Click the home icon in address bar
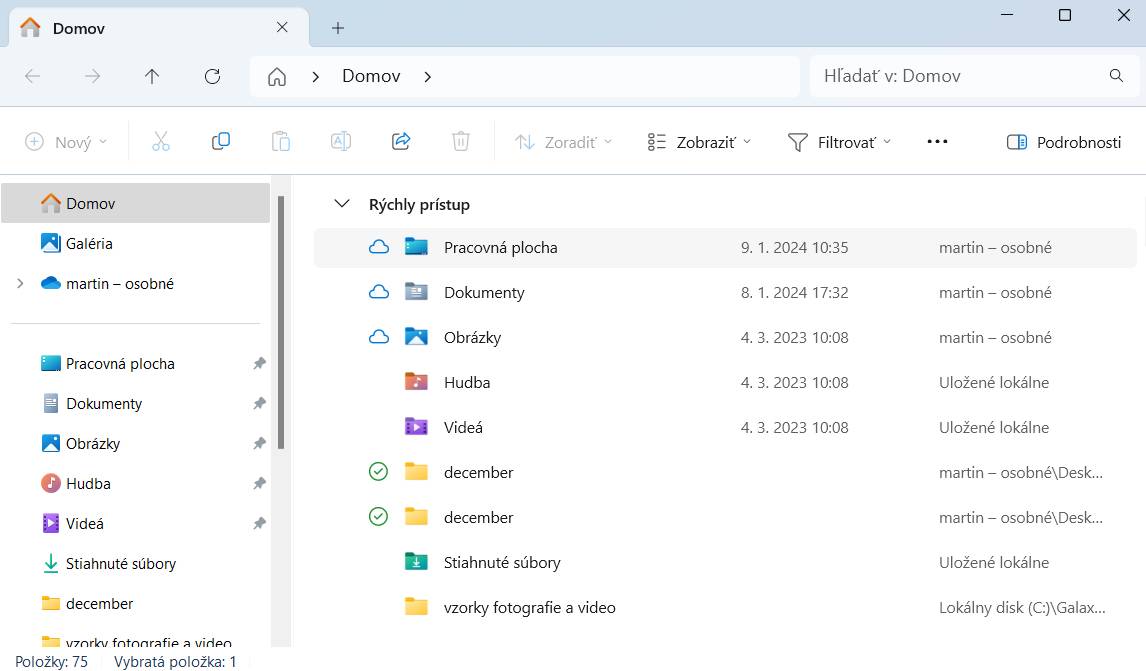 [277, 76]
